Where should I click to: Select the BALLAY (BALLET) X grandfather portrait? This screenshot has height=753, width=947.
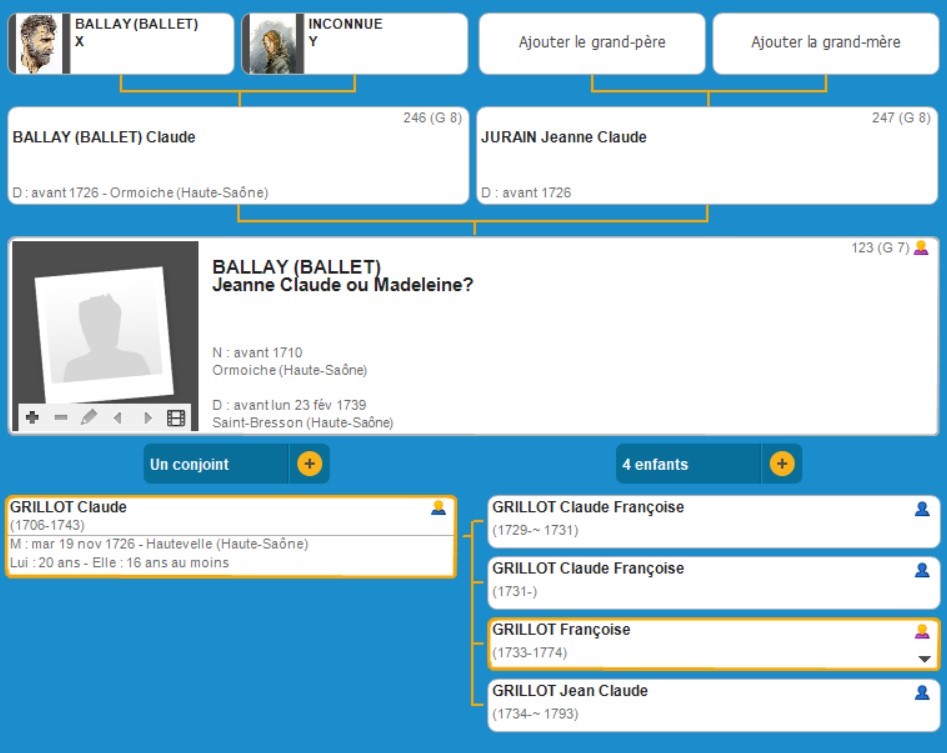[38, 44]
